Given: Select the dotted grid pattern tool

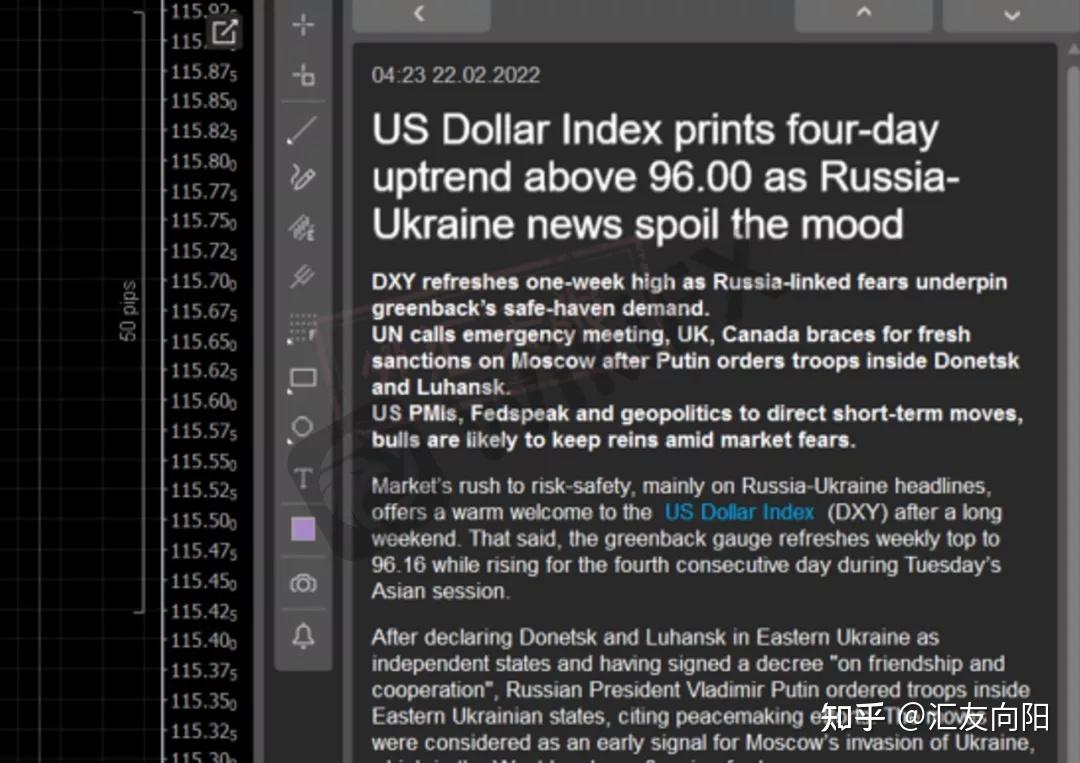Looking at the screenshot, I should click(302, 328).
